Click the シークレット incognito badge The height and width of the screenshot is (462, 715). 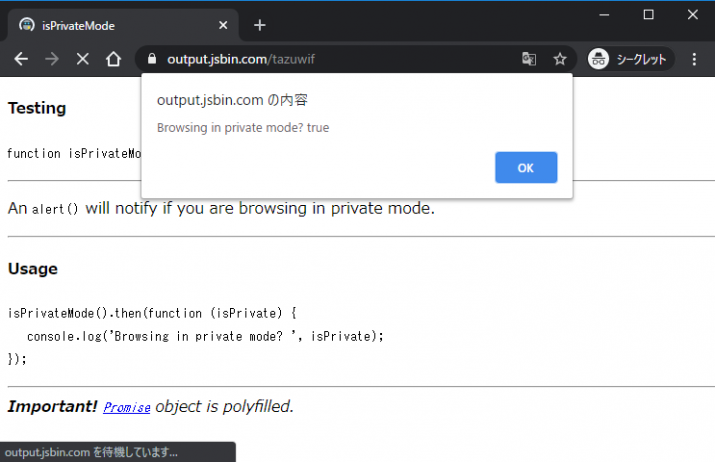pos(628,59)
